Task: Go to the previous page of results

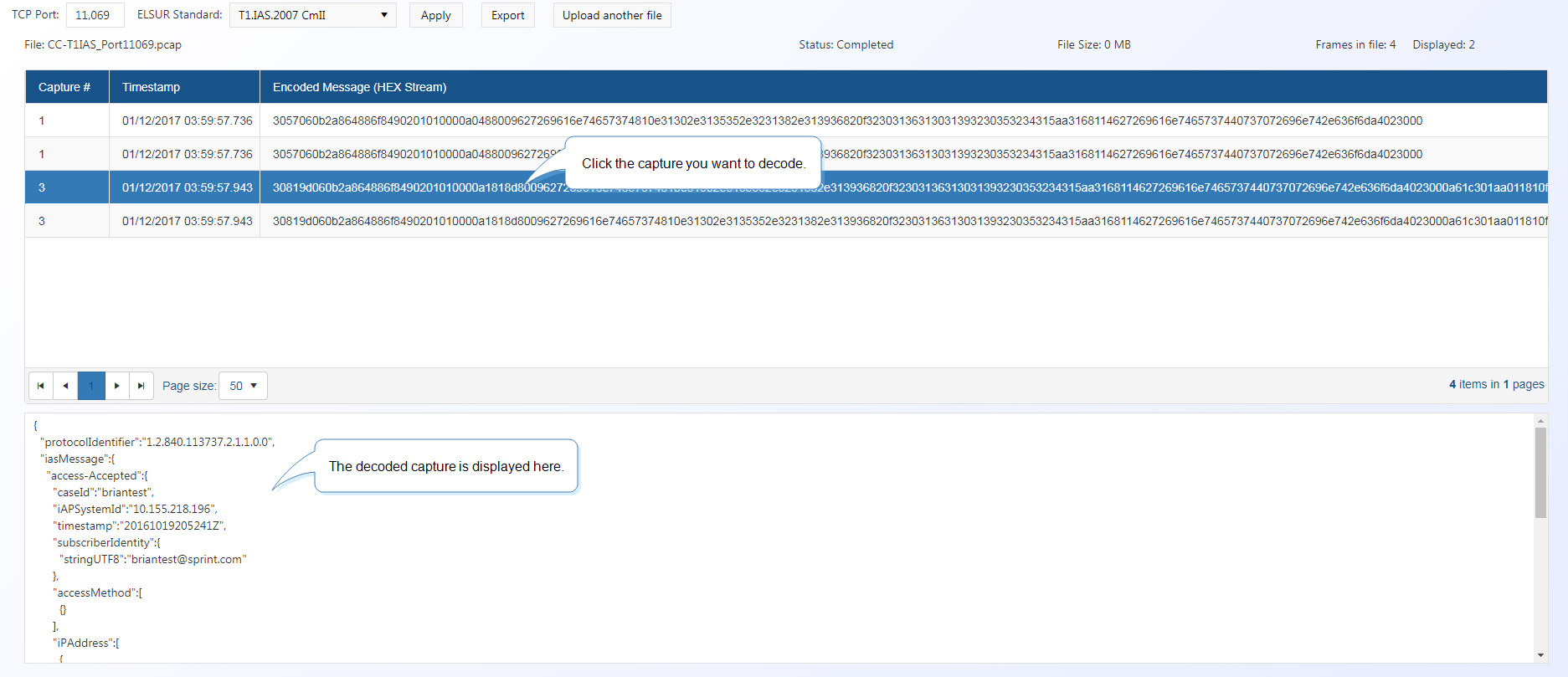Action: pyautogui.click(x=65, y=386)
